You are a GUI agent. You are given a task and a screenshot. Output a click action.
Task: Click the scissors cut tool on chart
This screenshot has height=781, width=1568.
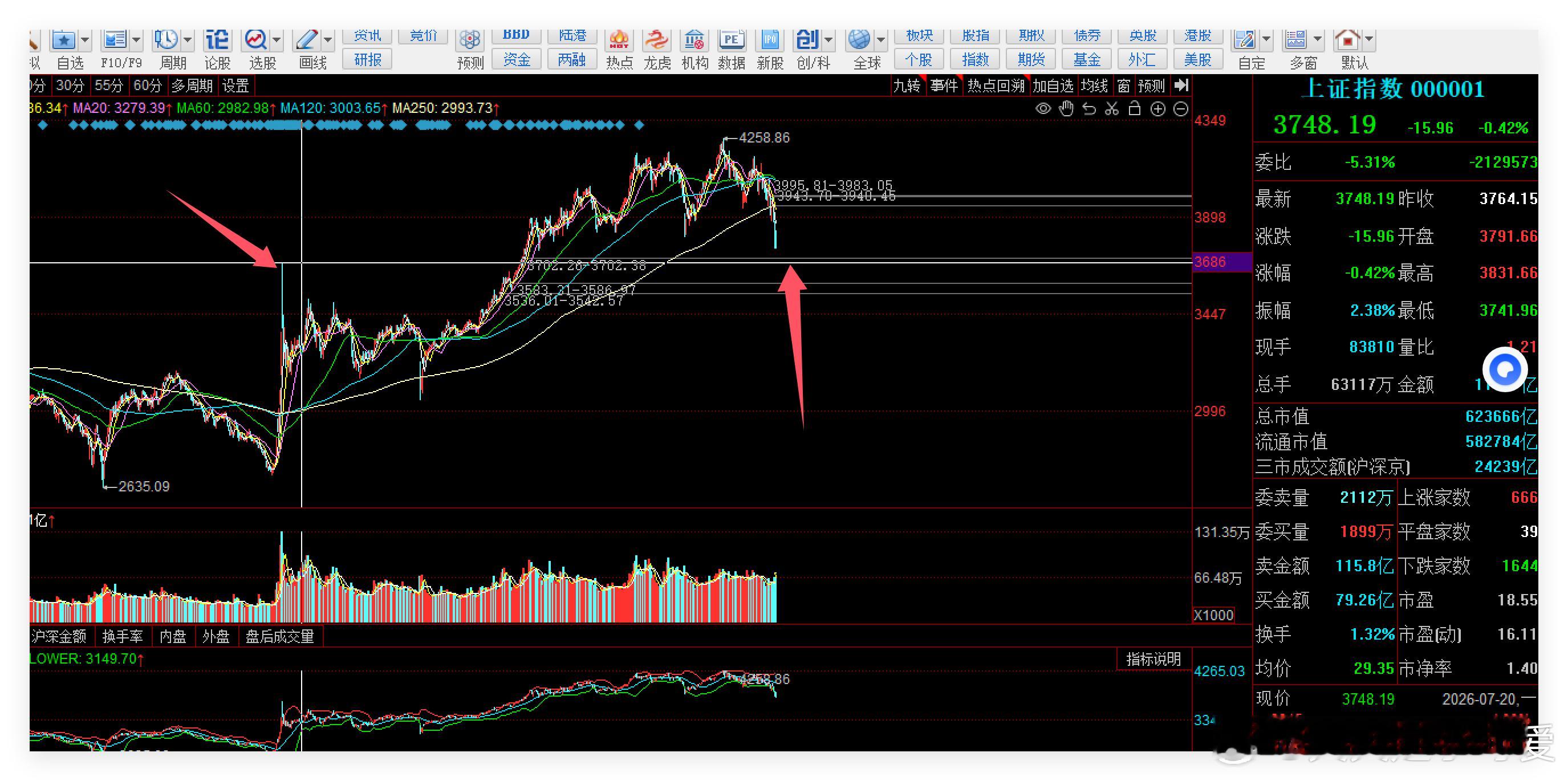pos(1112,109)
